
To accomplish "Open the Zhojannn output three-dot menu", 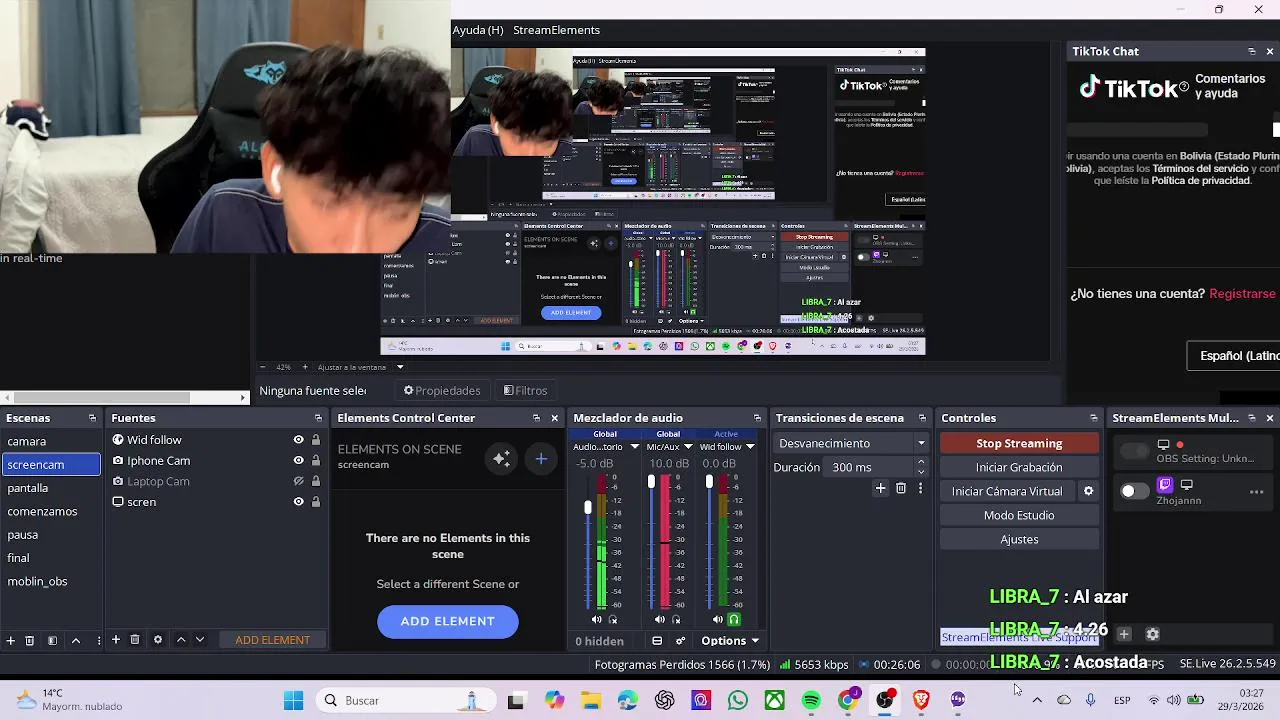I will (1257, 491).
